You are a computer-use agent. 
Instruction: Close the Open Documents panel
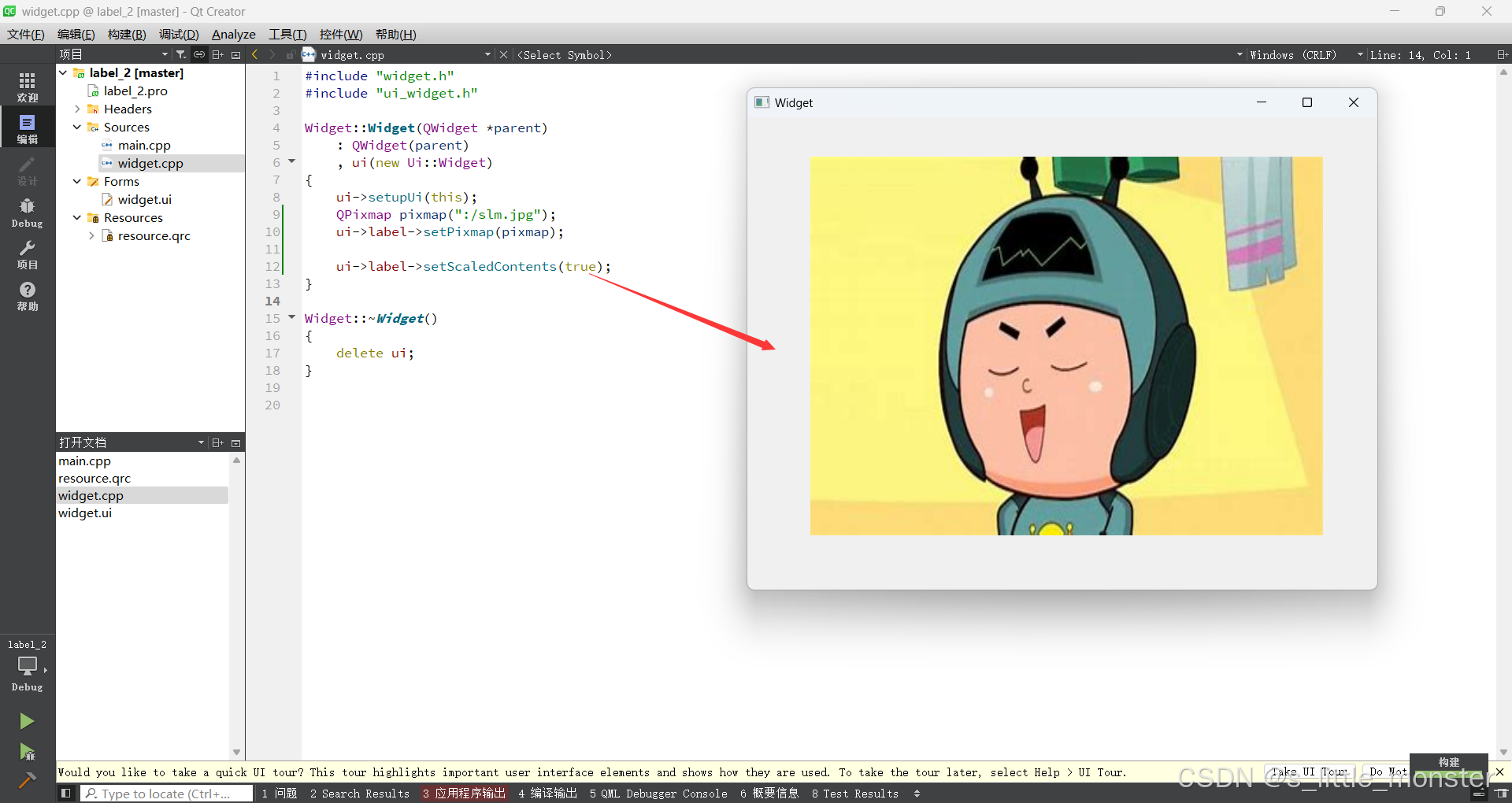[235, 442]
